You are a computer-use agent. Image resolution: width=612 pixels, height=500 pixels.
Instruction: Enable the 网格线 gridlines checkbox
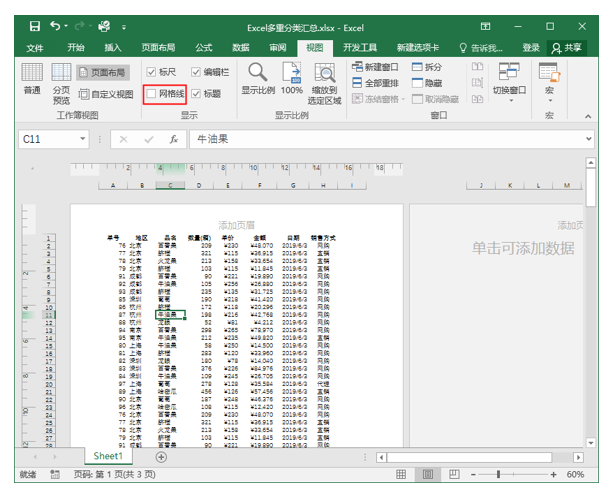151,94
